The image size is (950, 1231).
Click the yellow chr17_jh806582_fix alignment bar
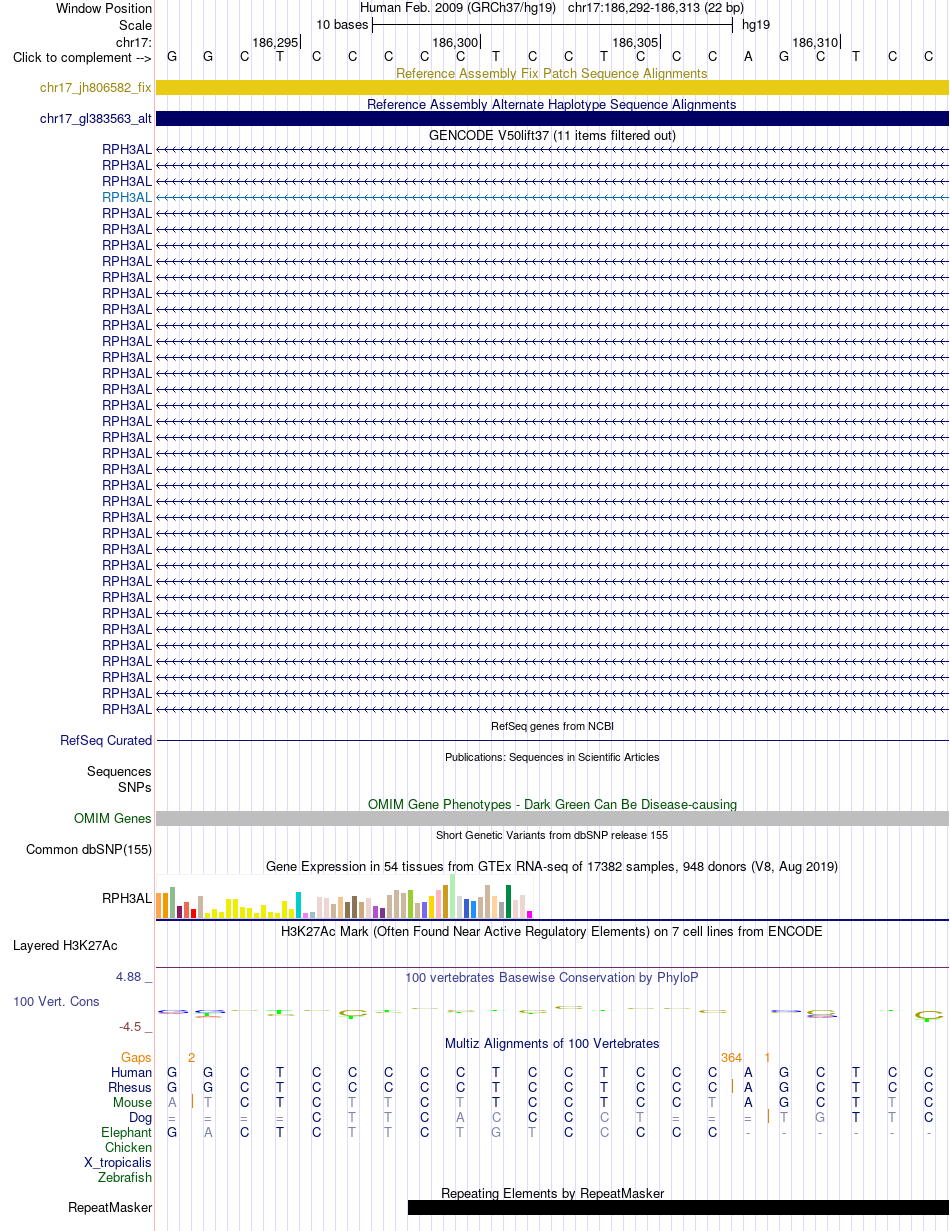pyautogui.click(x=552, y=88)
